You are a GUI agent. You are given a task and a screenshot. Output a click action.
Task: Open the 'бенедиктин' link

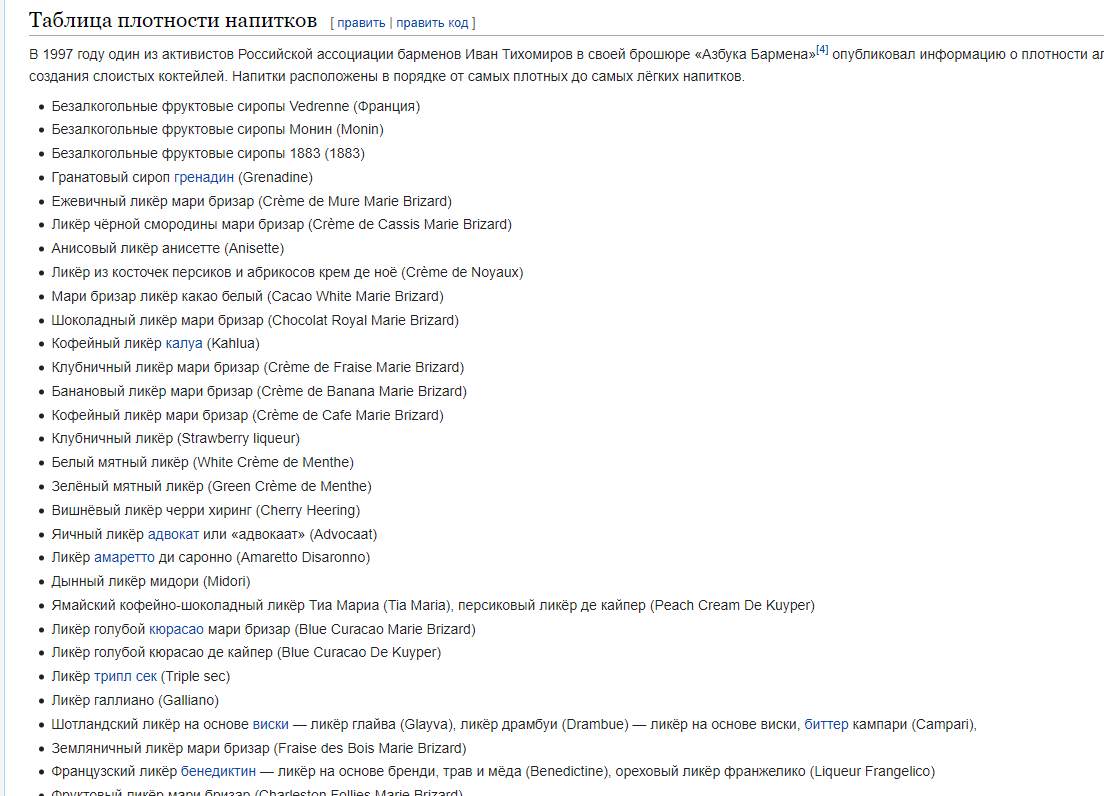218,771
